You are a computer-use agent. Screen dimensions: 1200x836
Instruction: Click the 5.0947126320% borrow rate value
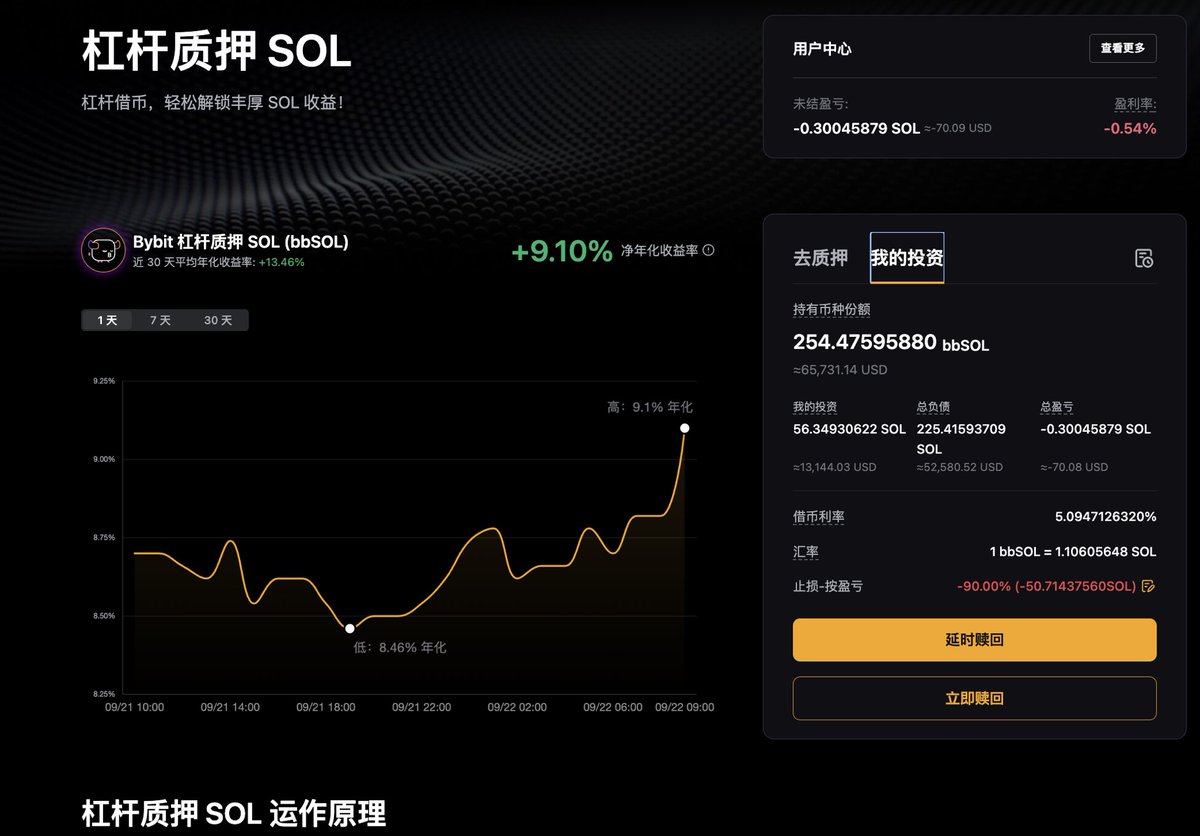(x=1106, y=517)
